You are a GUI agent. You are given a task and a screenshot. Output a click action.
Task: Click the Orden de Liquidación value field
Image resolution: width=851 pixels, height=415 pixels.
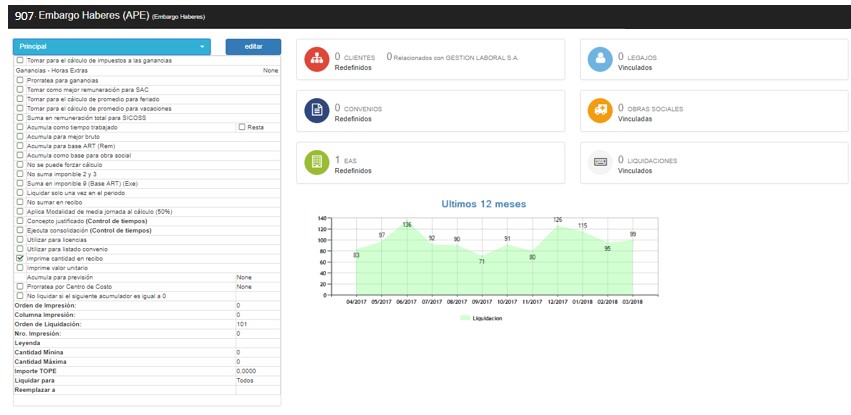point(255,324)
